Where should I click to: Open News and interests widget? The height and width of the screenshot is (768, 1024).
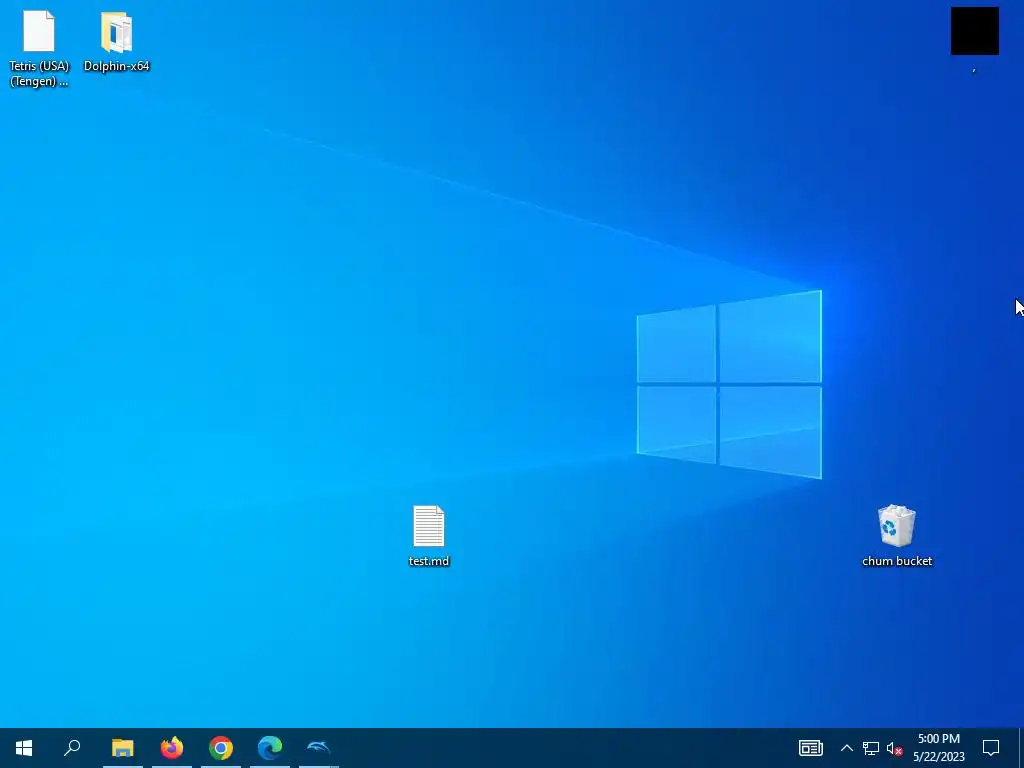click(810, 748)
